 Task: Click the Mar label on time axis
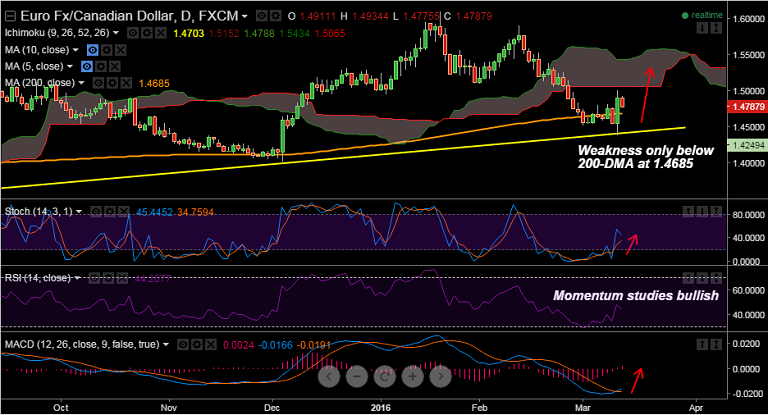[583, 407]
